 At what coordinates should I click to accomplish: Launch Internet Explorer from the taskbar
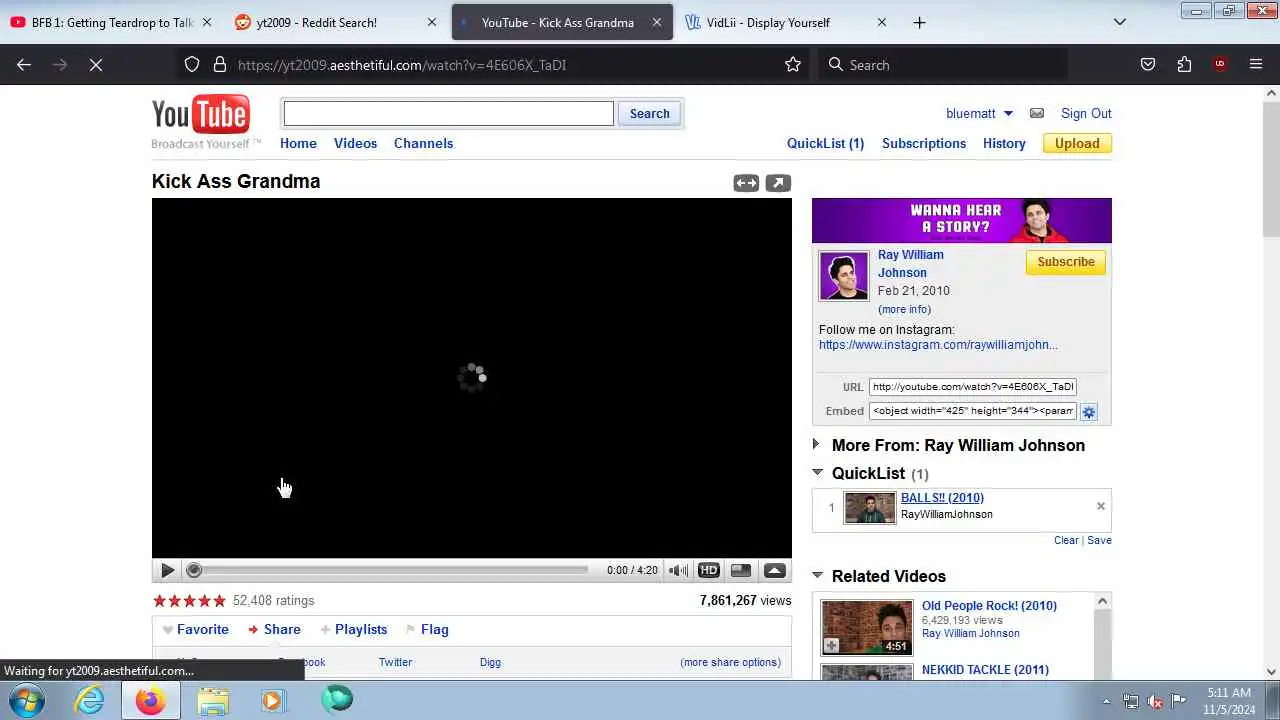pos(90,700)
